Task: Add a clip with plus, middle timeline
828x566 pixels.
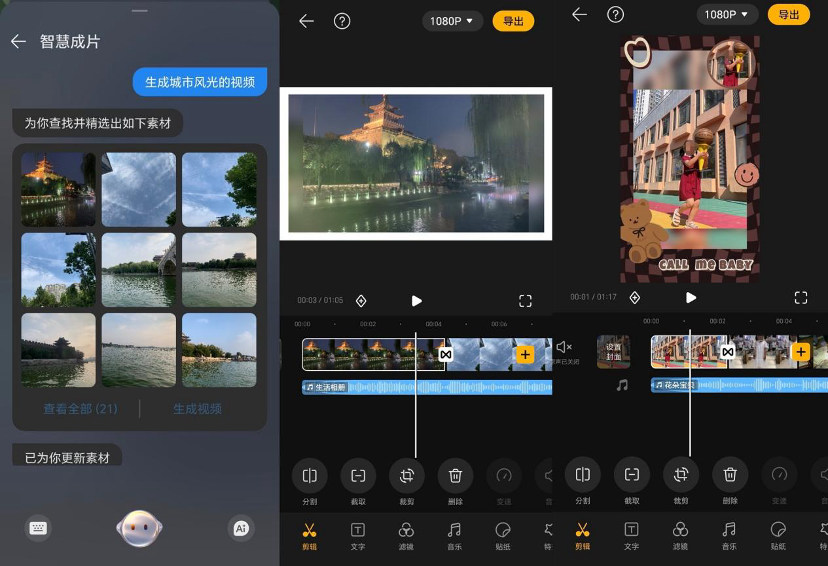Action: pyautogui.click(x=525, y=354)
